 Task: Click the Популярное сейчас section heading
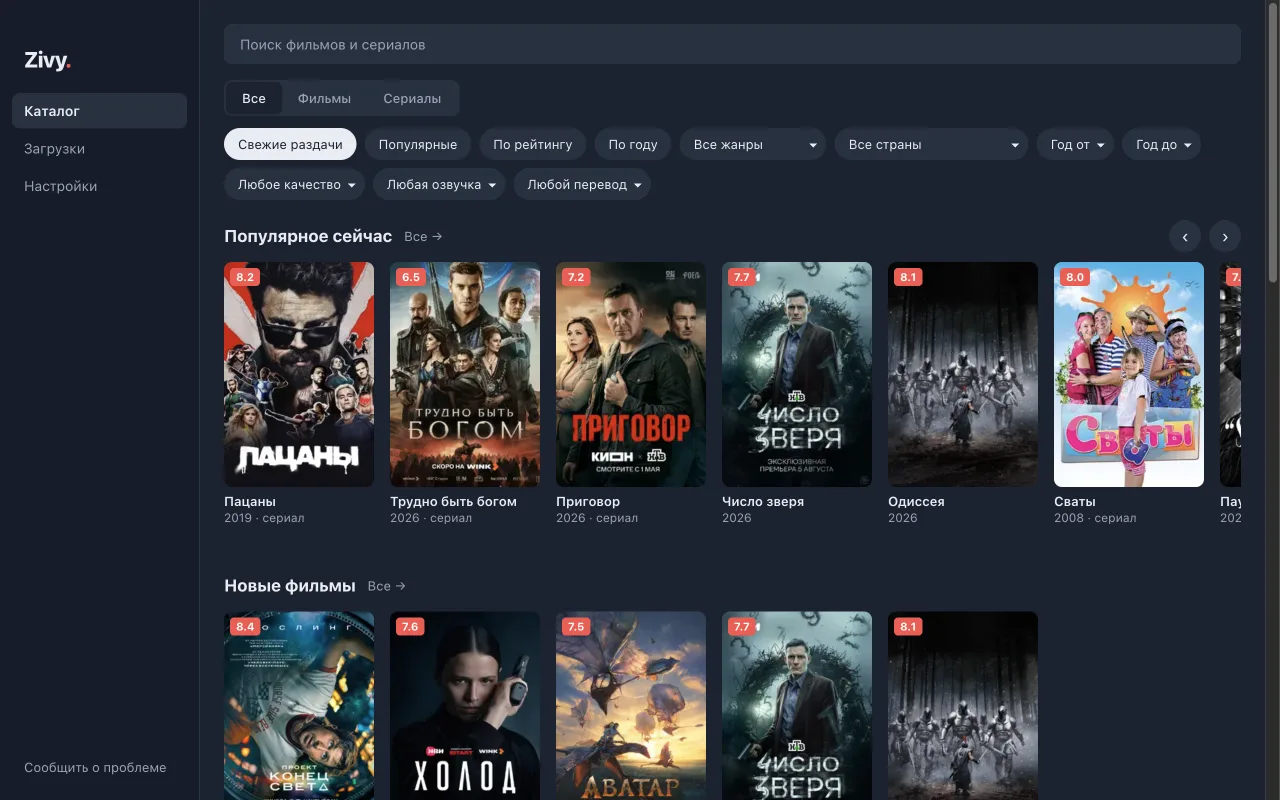click(308, 237)
